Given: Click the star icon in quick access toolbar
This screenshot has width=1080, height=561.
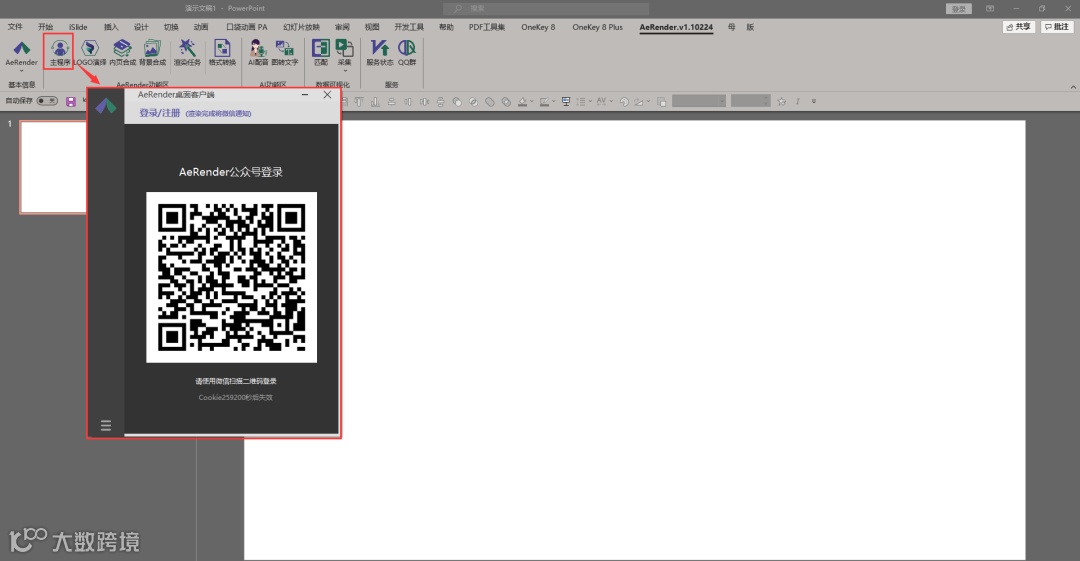Looking at the screenshot, I should [x=781, y=101].
